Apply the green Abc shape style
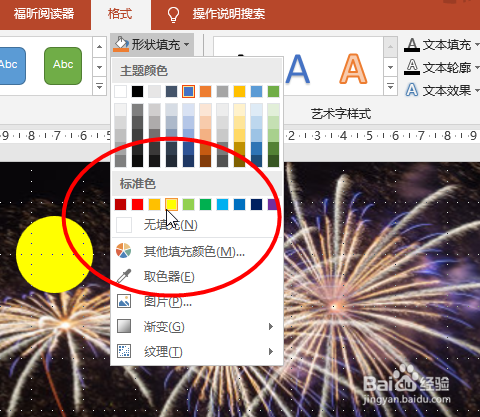The image size is (480, 417). (63, 66)
